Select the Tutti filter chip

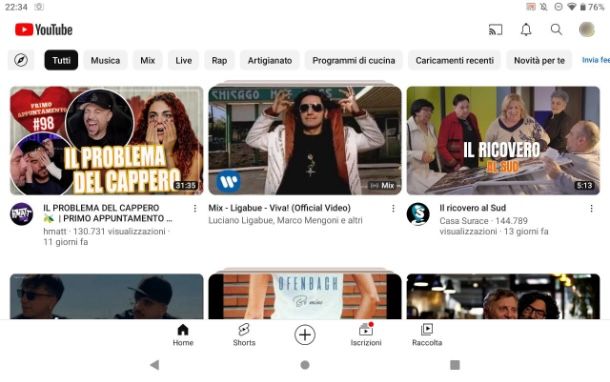(61, 60)
